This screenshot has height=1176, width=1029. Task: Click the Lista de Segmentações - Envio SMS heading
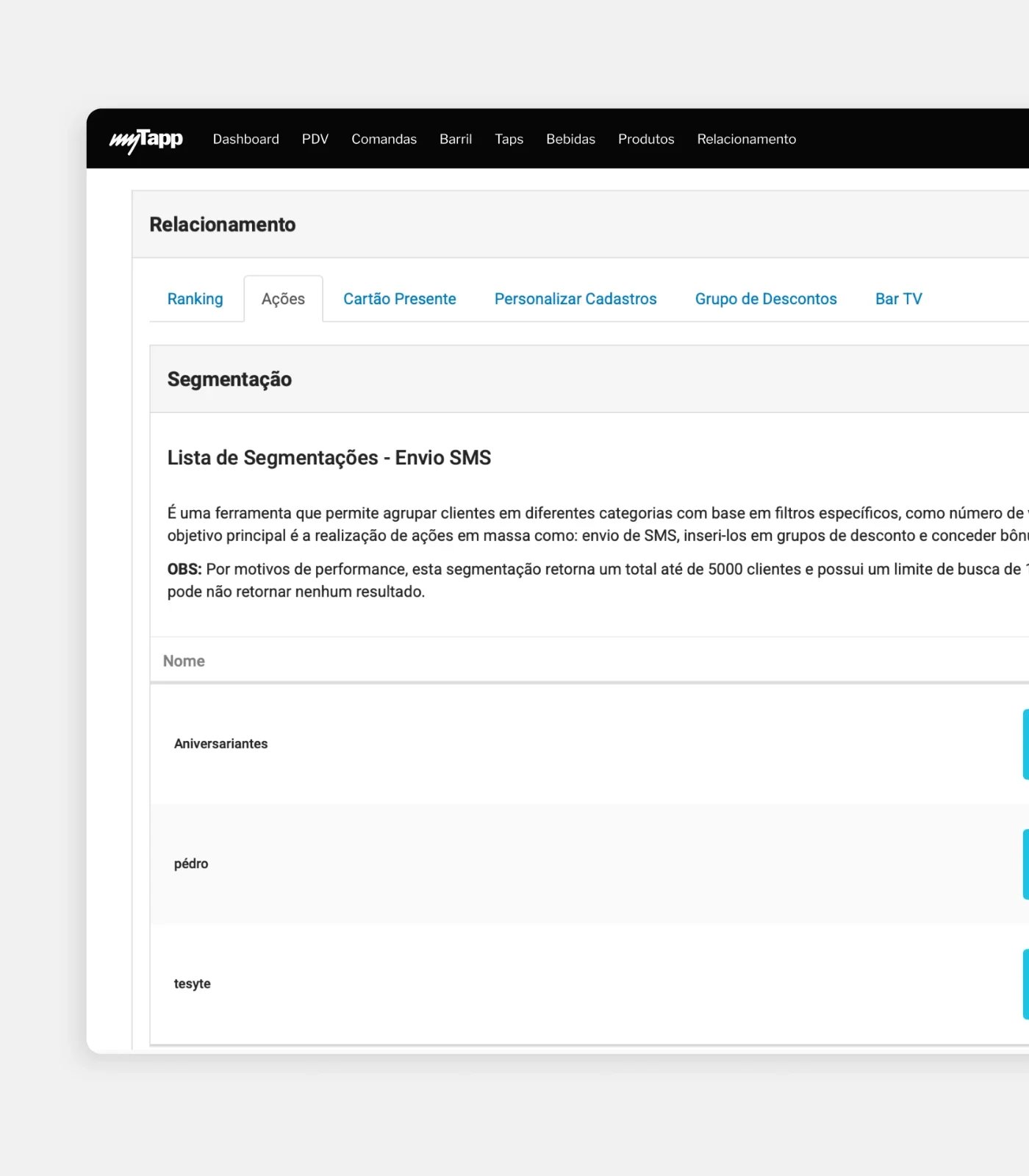click(329, 458)
